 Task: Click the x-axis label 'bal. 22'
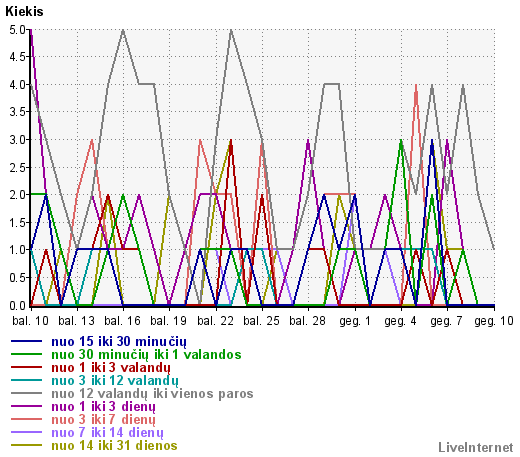coord(215,321)
